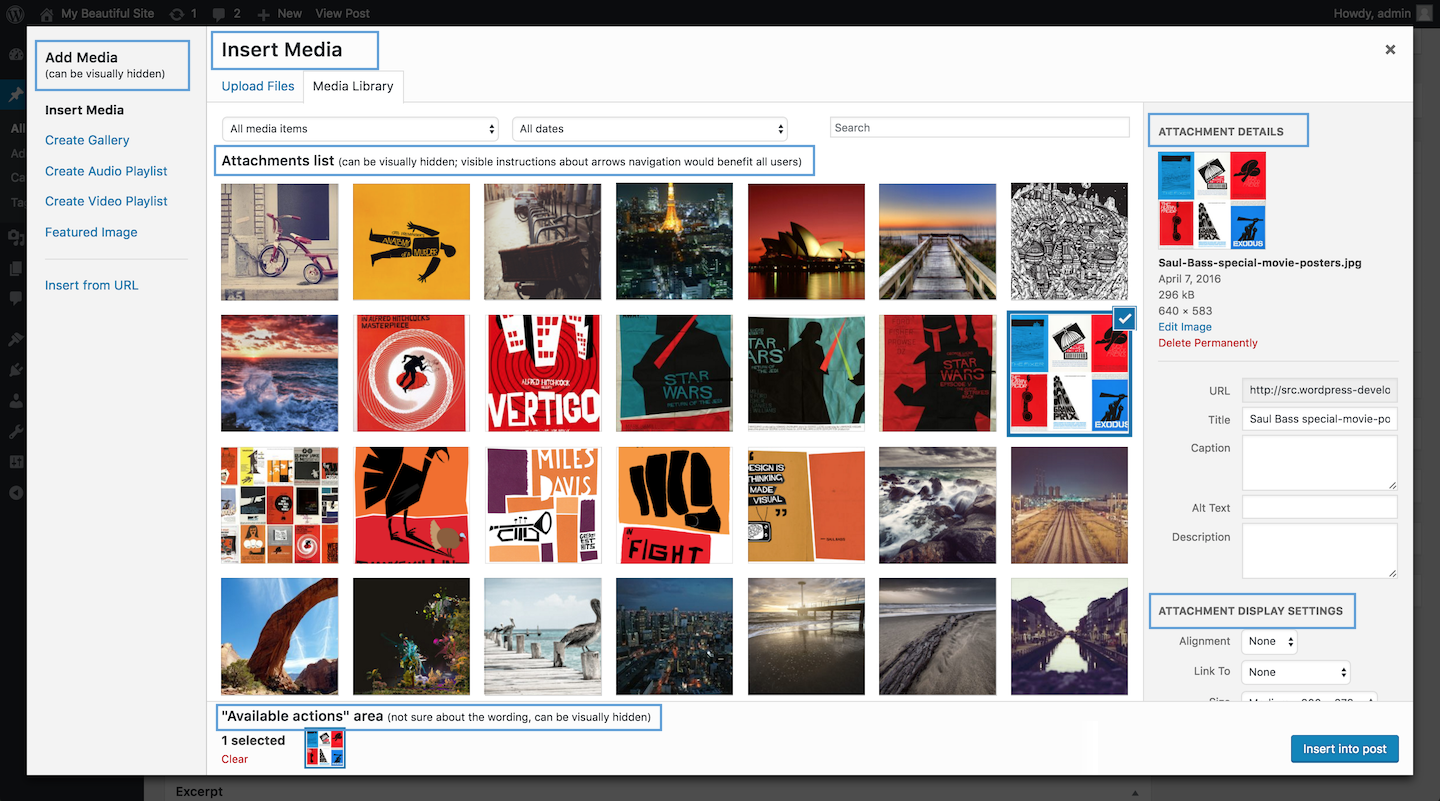
Task: Collapse the Excerpt panel arrow
Action: [1136, 792]
